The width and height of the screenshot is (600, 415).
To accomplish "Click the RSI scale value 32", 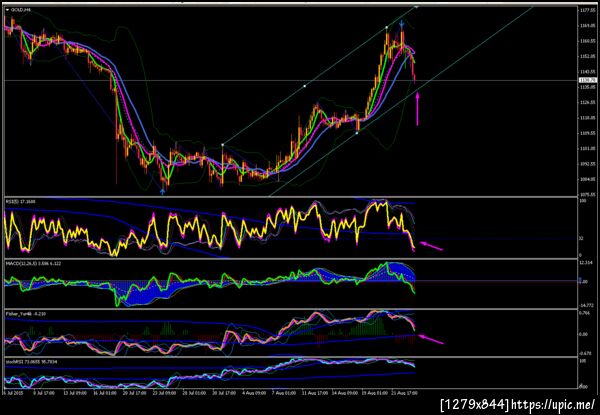I will coord(581,238).
